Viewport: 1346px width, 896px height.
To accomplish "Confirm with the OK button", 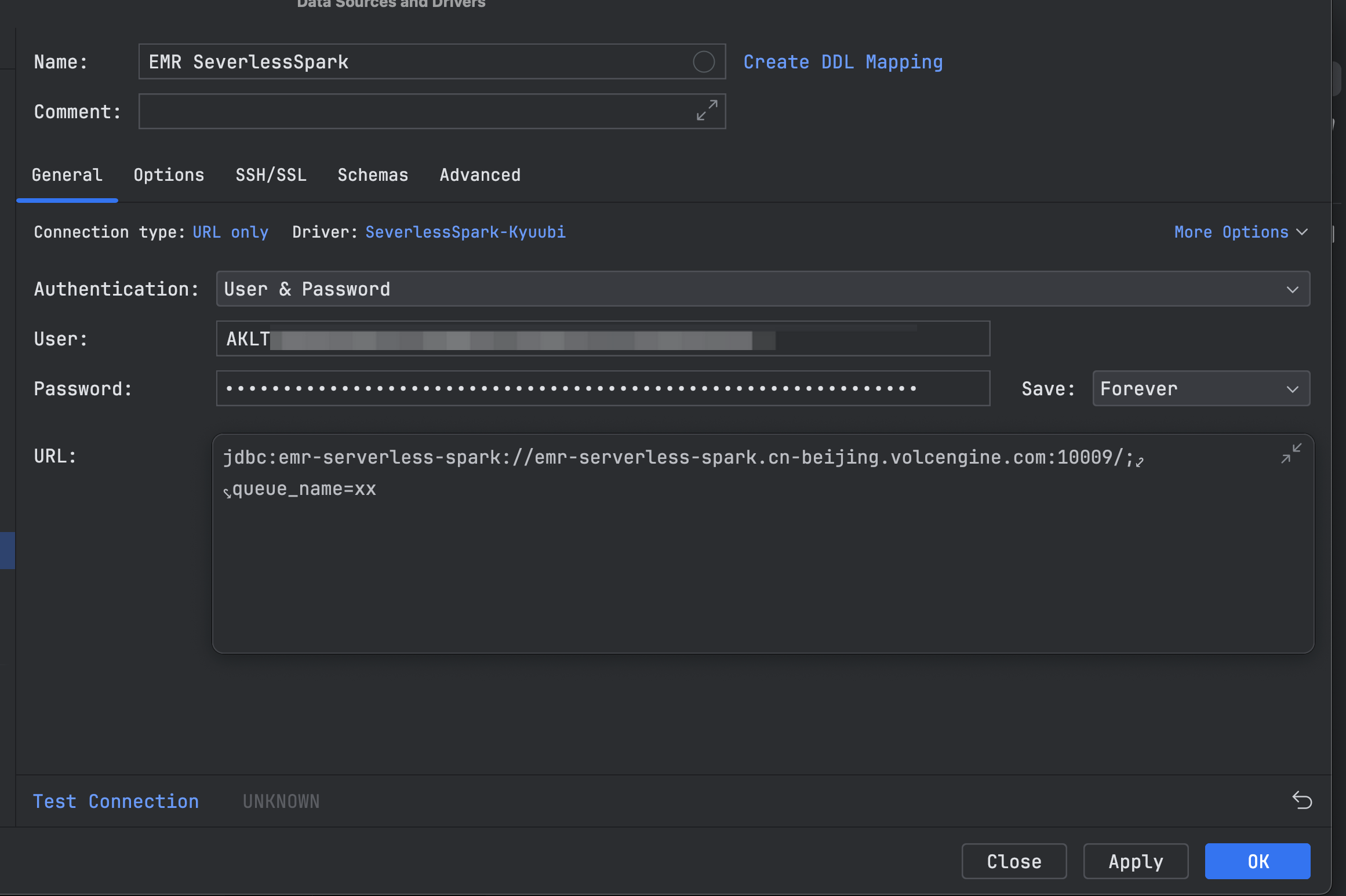I will 1257,861.
